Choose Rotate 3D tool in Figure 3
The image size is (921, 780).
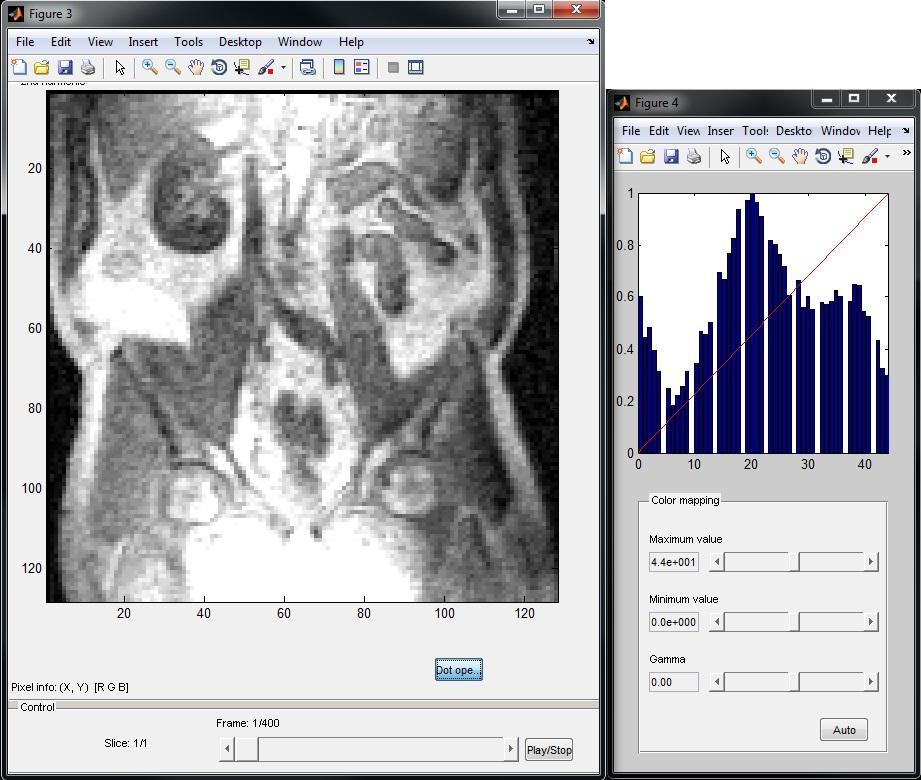219,67
